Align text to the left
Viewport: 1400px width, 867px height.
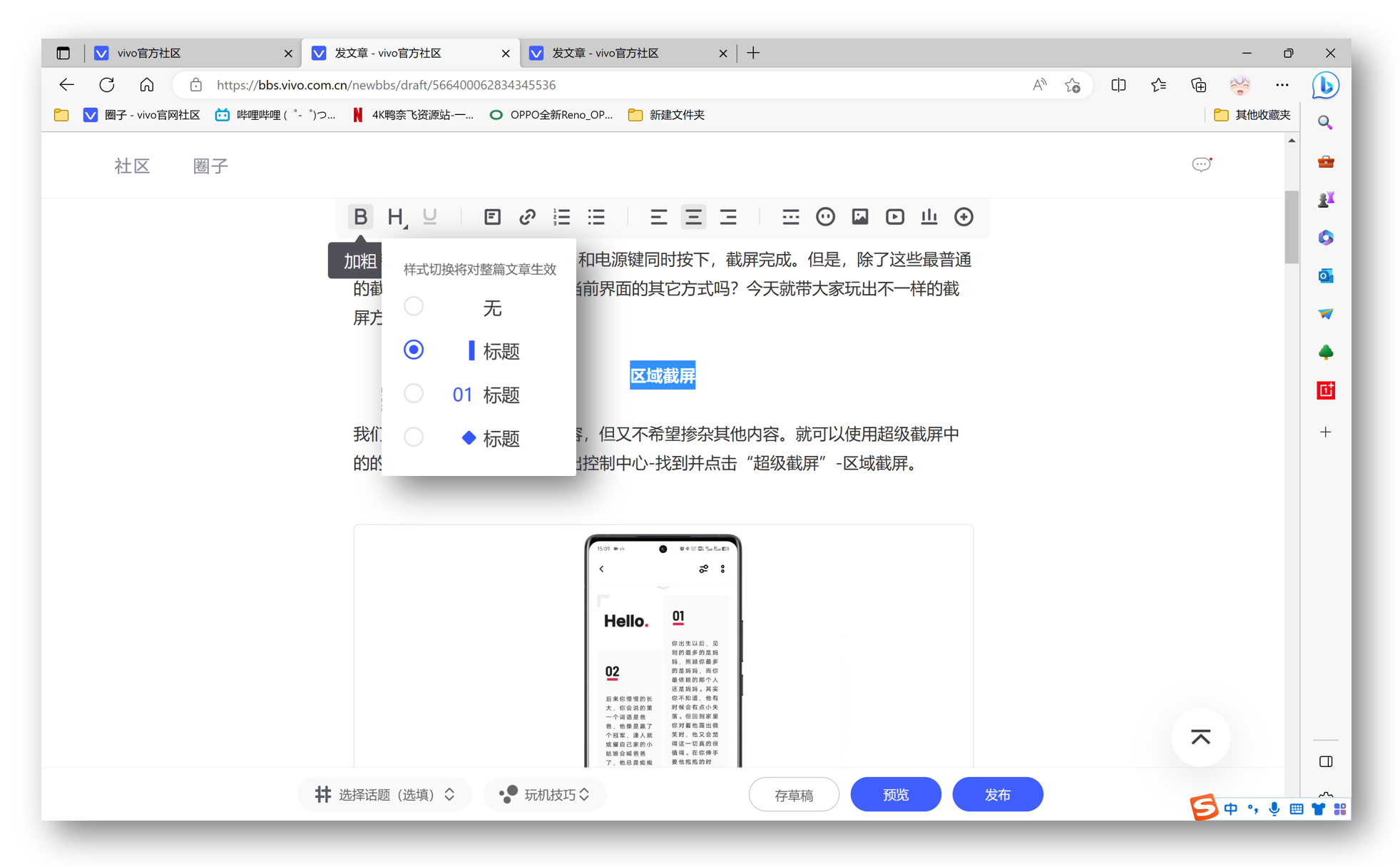658,216
